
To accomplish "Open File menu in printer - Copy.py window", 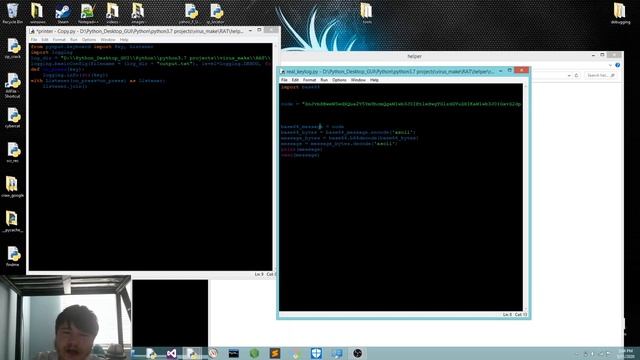I will click(34, 40).
